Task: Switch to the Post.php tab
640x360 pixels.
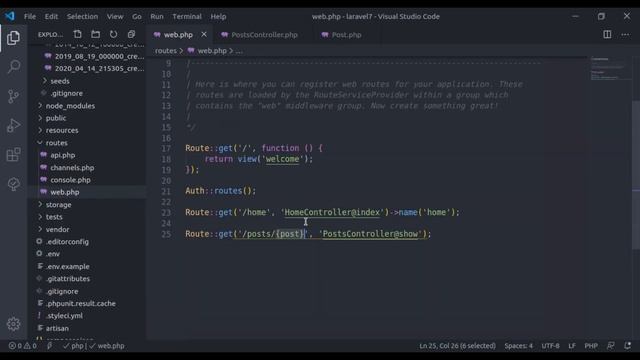Action: tap(346, 35)
